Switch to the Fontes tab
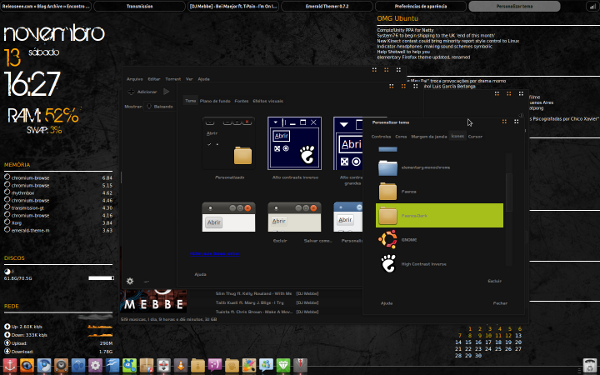Screen dimensions: 600x375 click(241, 101)
